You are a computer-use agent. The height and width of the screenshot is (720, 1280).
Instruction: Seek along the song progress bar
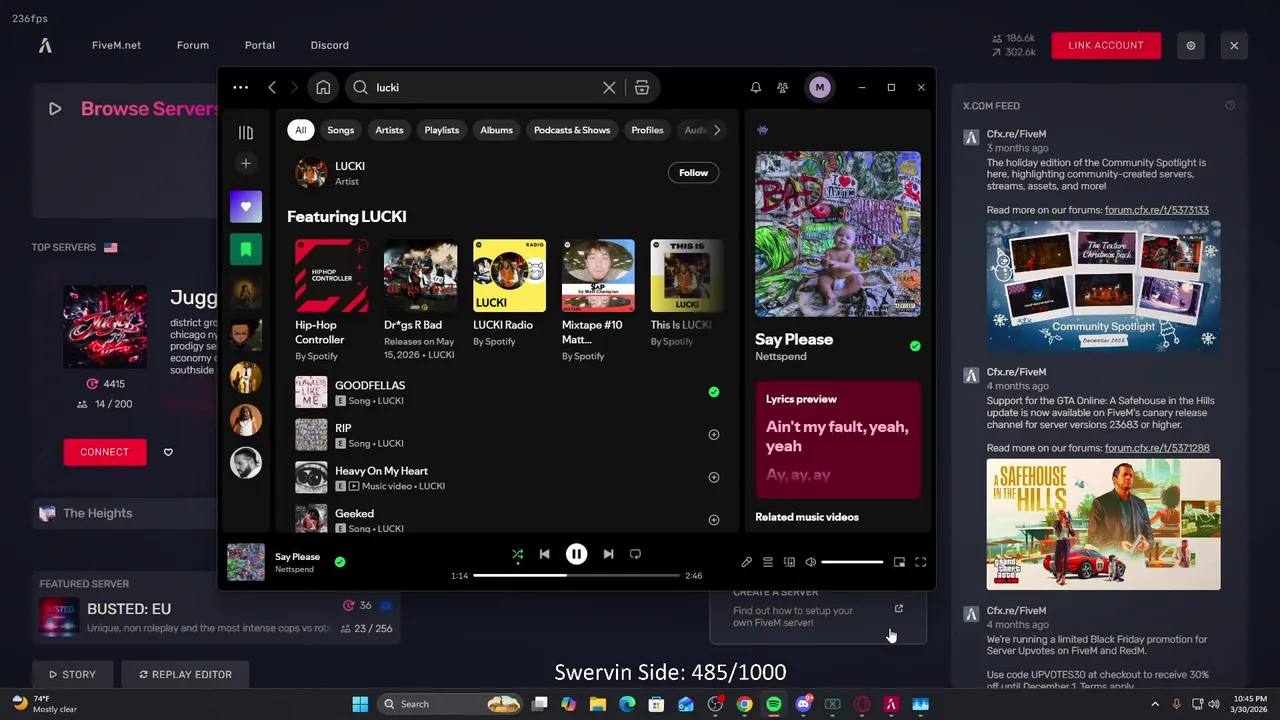coord(577,576)
